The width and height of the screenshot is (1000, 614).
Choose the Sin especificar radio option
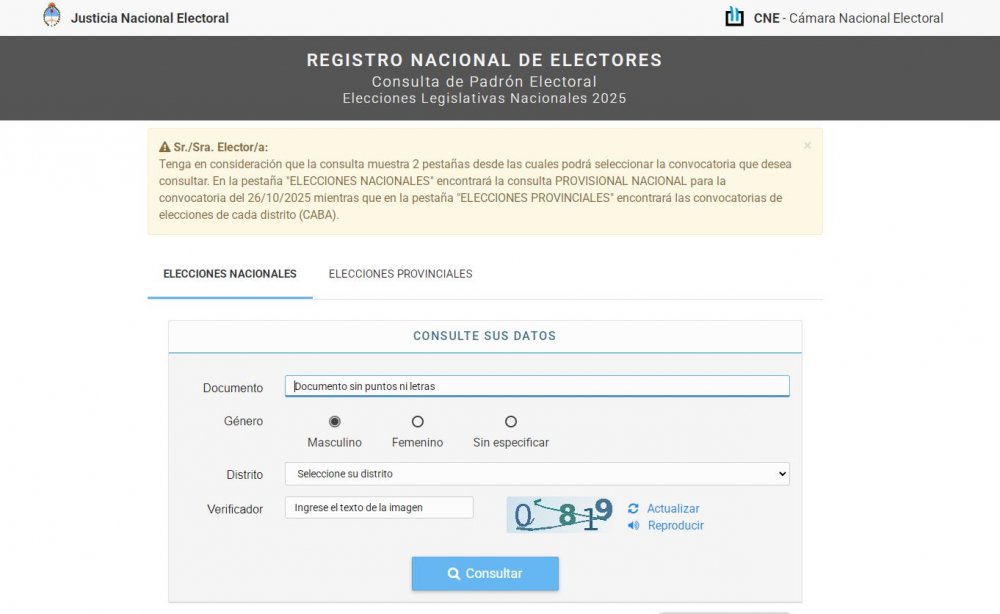click(511, 421)
